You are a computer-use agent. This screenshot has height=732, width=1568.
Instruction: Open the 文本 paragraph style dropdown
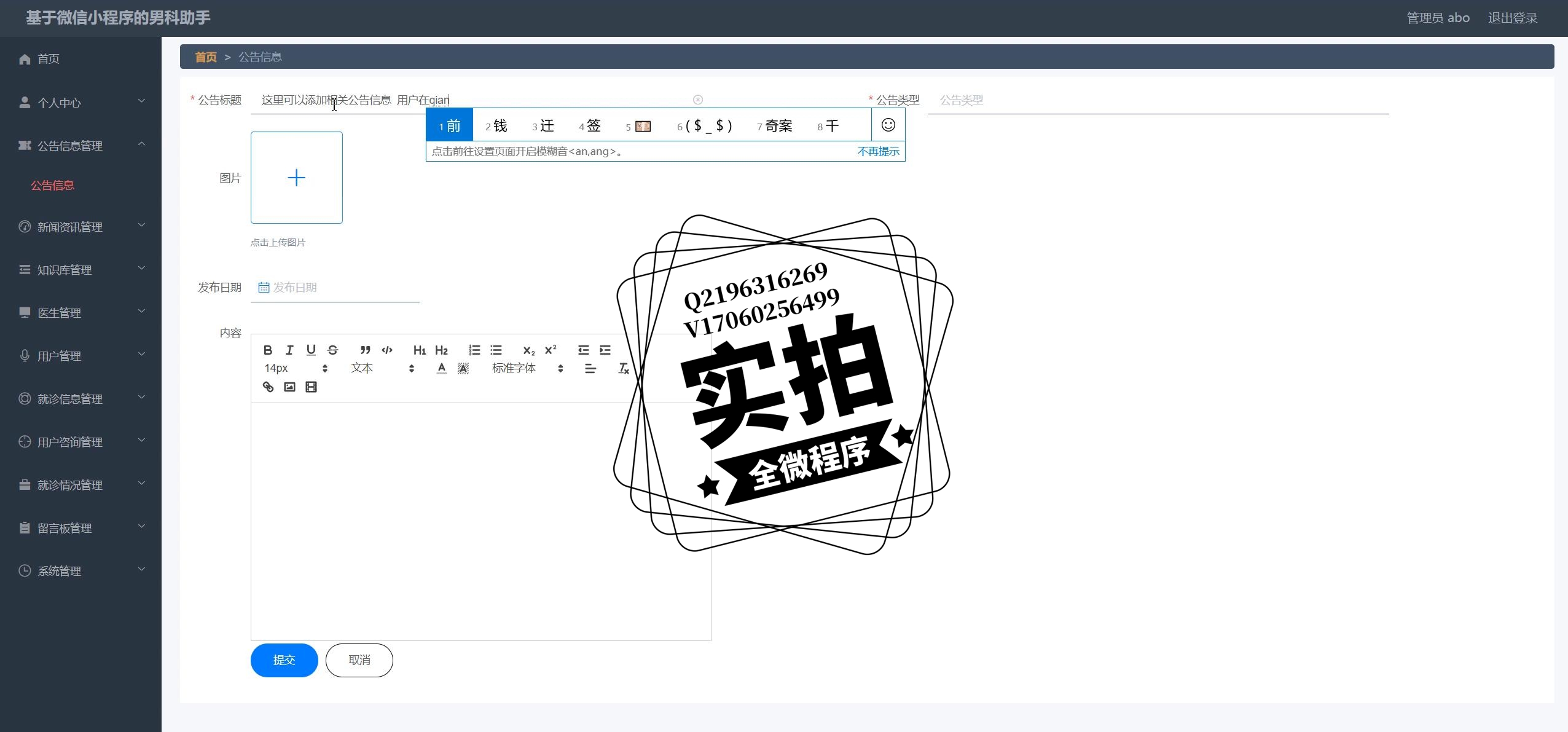(x=382, y=368)
